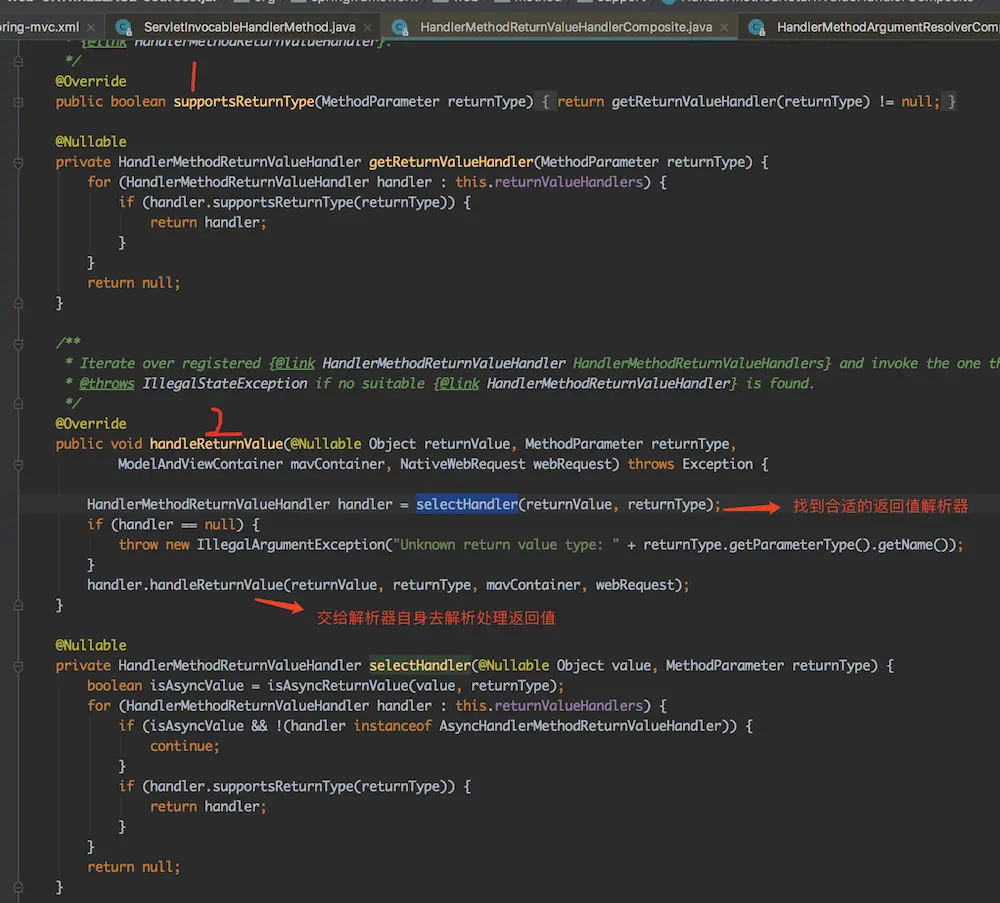The image size is (1000, 903).
Task: Click the HandlerMethodArgumentResolverComposite class file icon
Action: point(757,27)
